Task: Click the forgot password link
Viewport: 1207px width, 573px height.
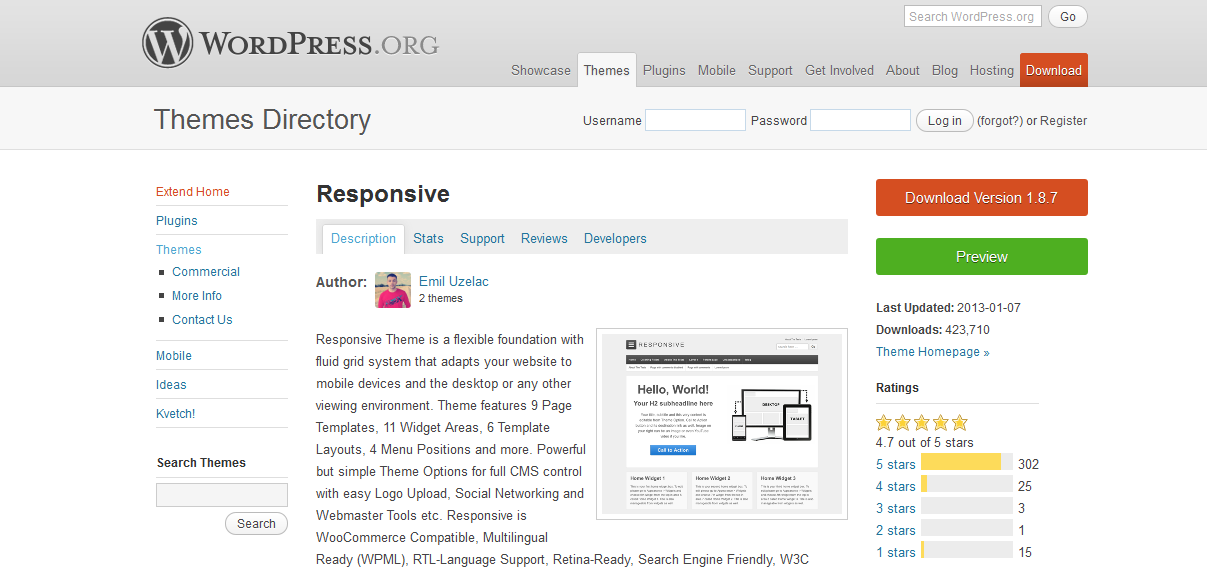Action: click(1000, 121)
